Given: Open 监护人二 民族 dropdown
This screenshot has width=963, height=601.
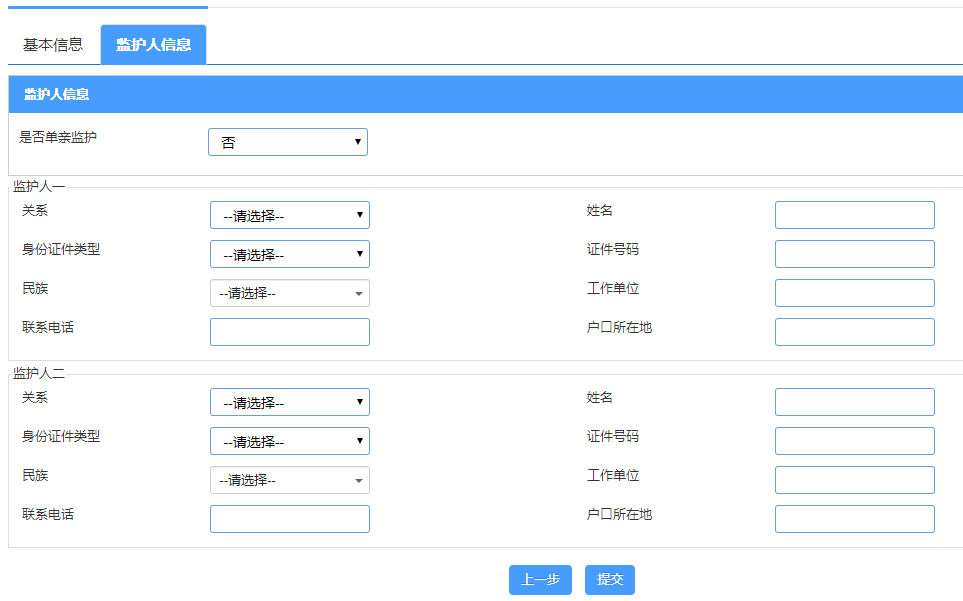Looking at the screenshot, I should [290, 480].
